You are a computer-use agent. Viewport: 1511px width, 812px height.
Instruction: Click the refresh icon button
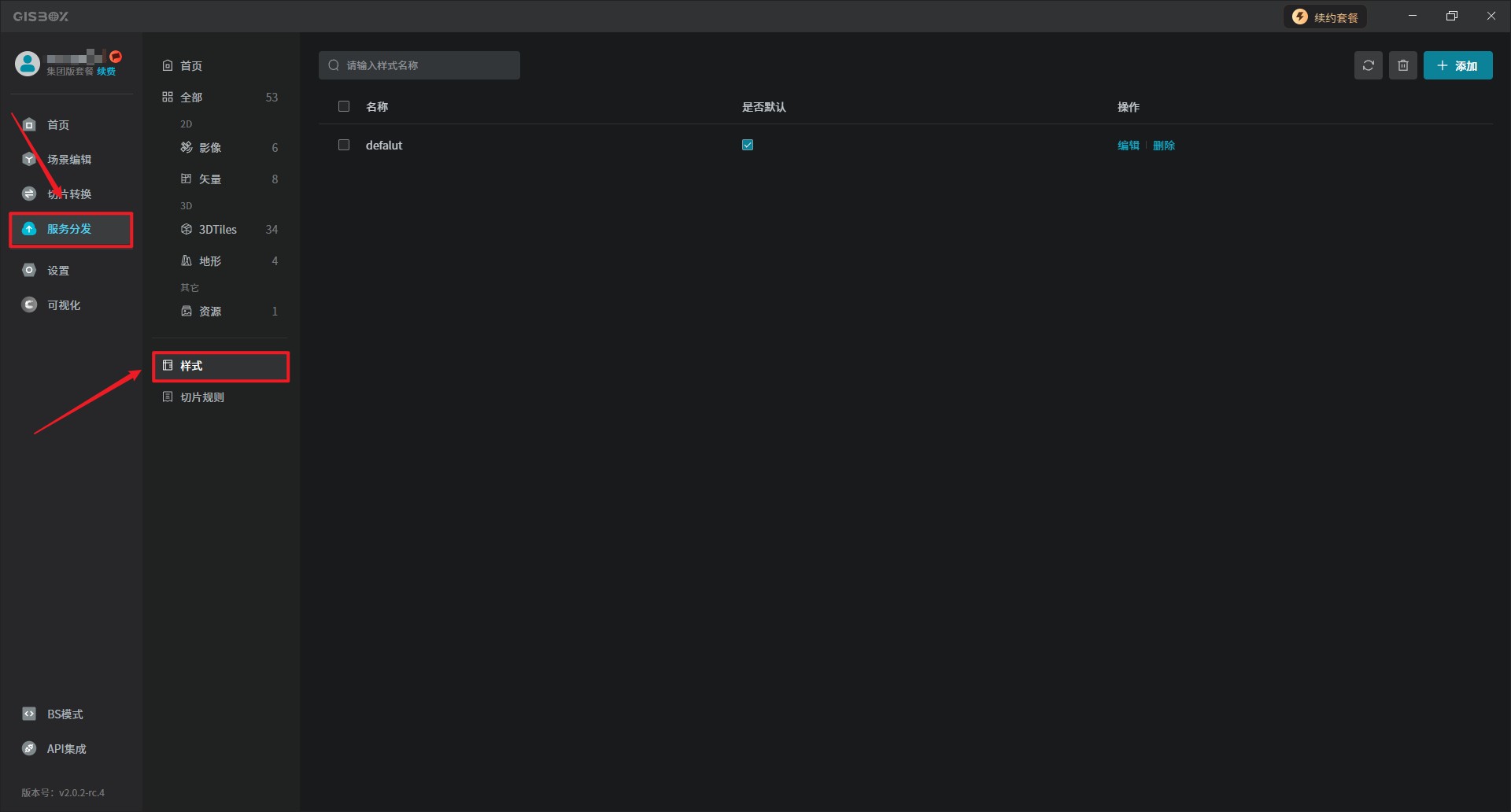(1368, 65)
